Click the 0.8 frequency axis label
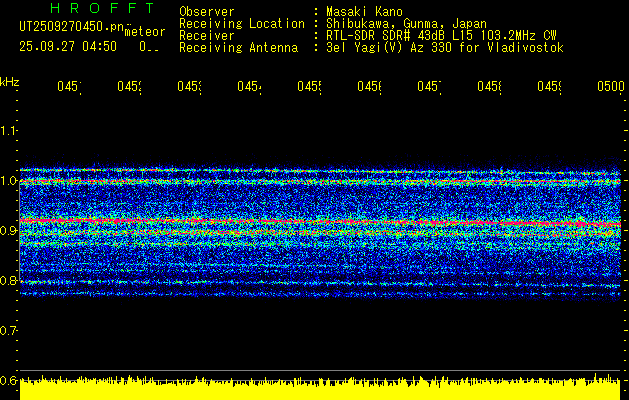The height and width of the screenshot is (400, 629). click(x=8, y=280)
